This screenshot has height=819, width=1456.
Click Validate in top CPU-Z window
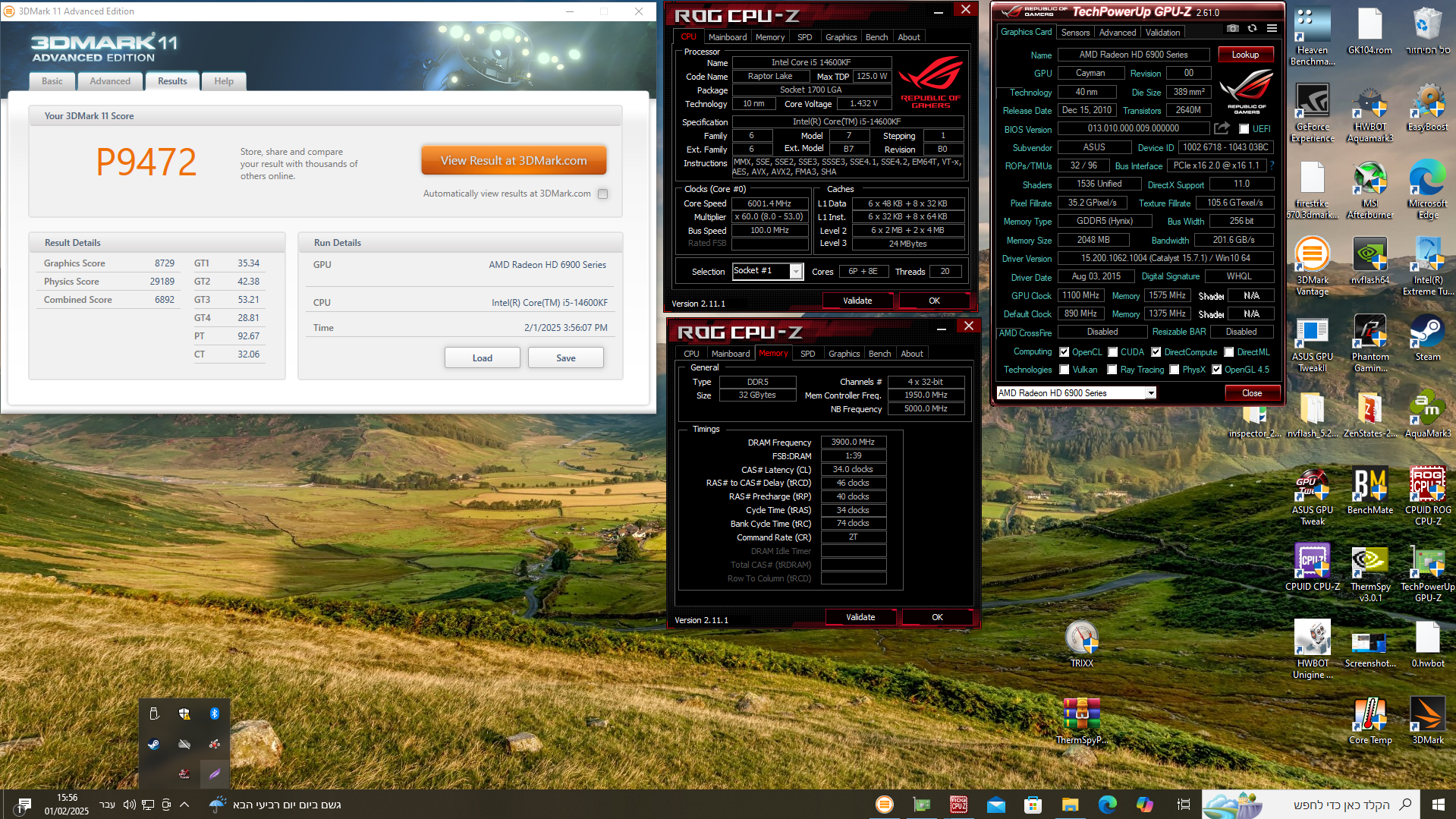point(857,301)
